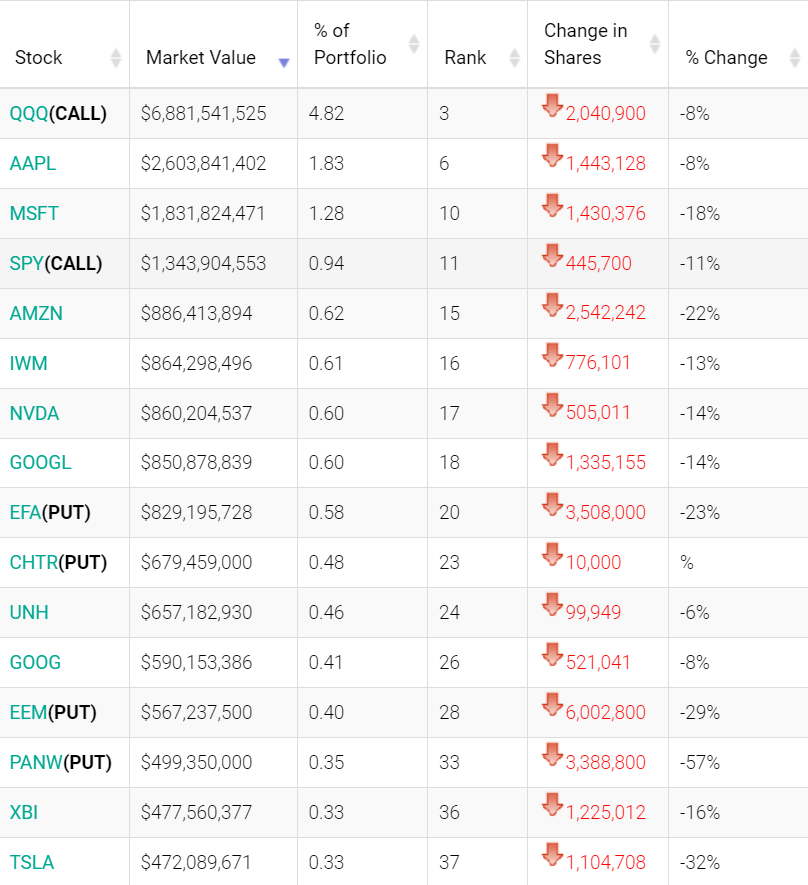Click the red down arrow in AAPL row
The image size is (808, 885).
(552, 156)
